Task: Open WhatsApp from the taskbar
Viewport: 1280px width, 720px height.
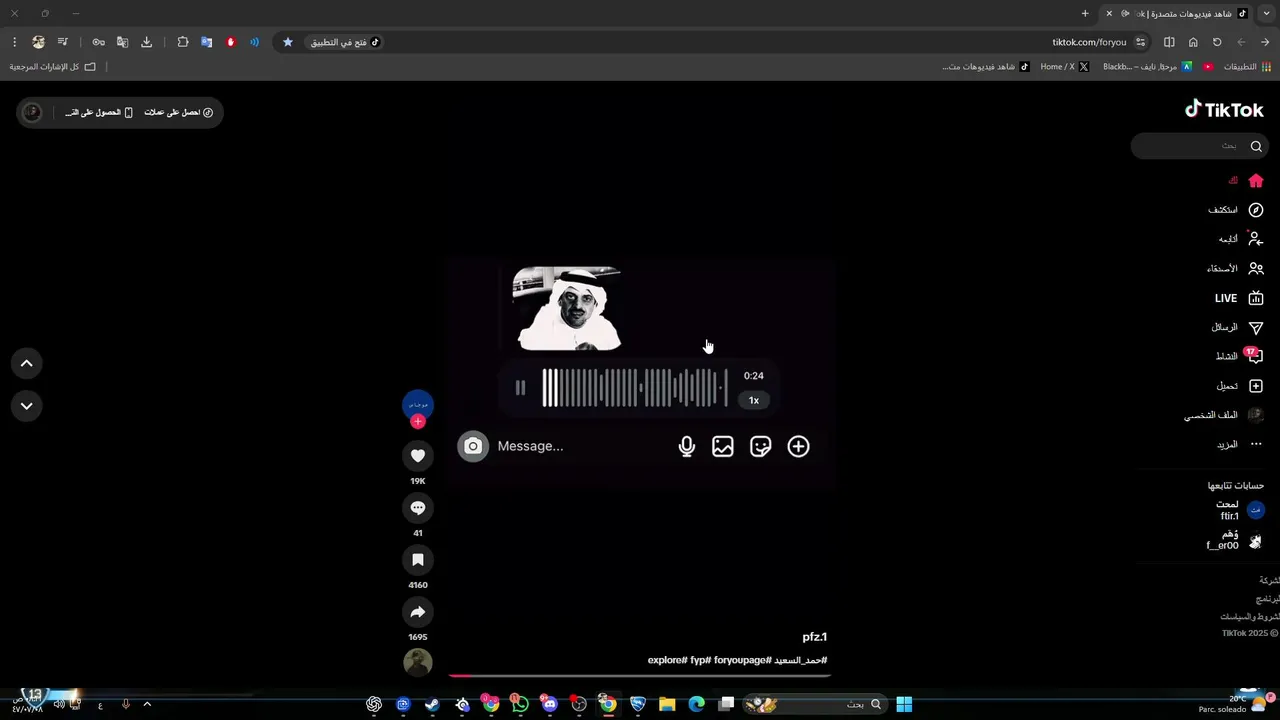Action: (520, 704)
